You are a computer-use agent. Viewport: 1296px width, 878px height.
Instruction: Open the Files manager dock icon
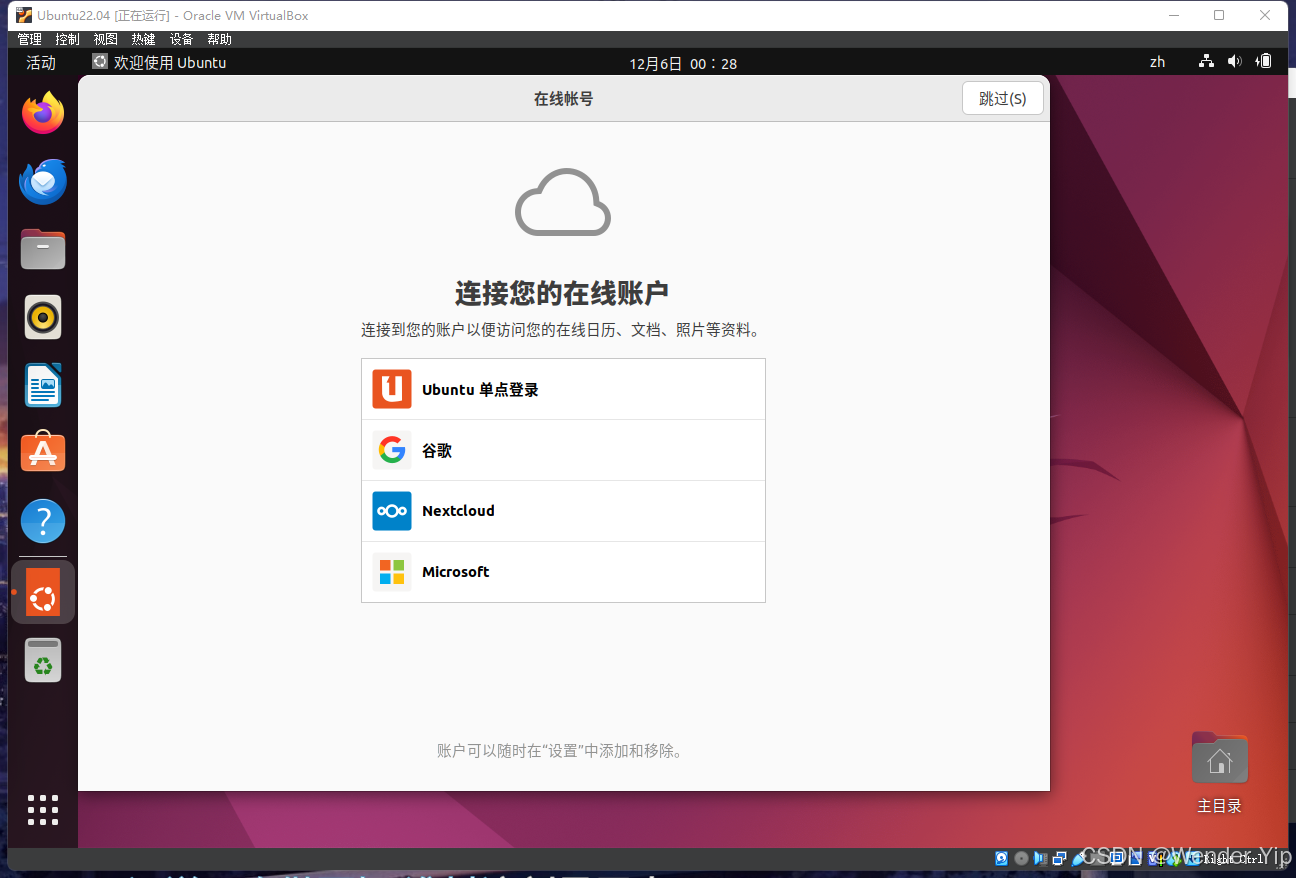pyautogui.click(x=43, y=249)
